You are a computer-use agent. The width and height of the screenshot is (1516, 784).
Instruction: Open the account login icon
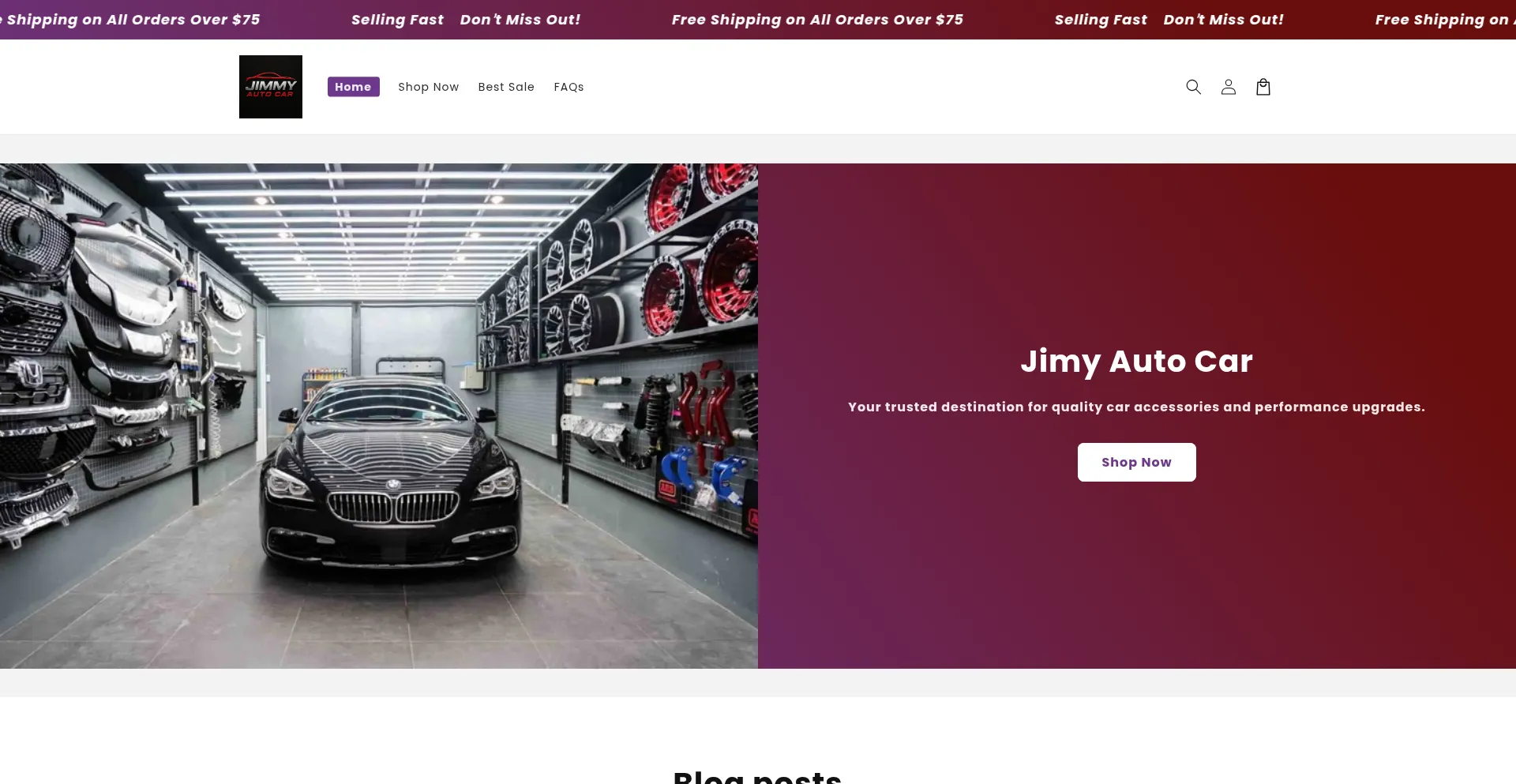1228,87
